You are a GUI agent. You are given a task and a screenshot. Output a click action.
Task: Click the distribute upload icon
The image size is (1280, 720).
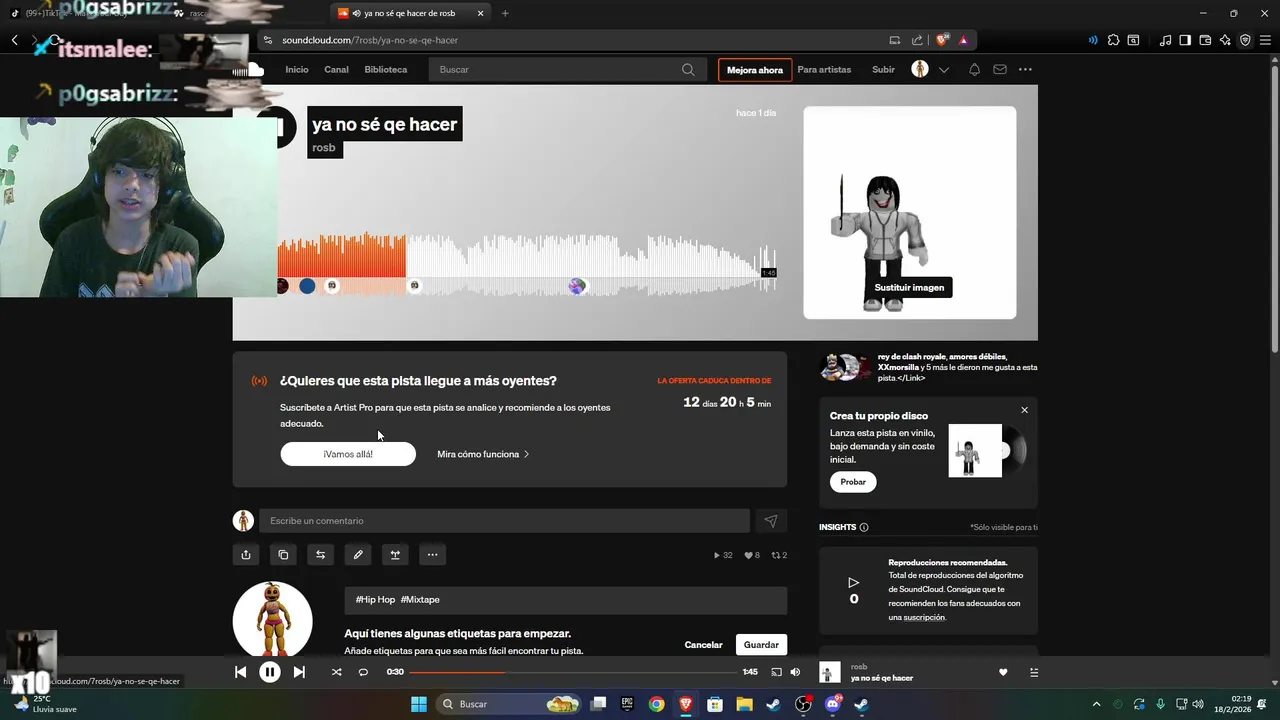pyautogui.click(x=395, y=554)
